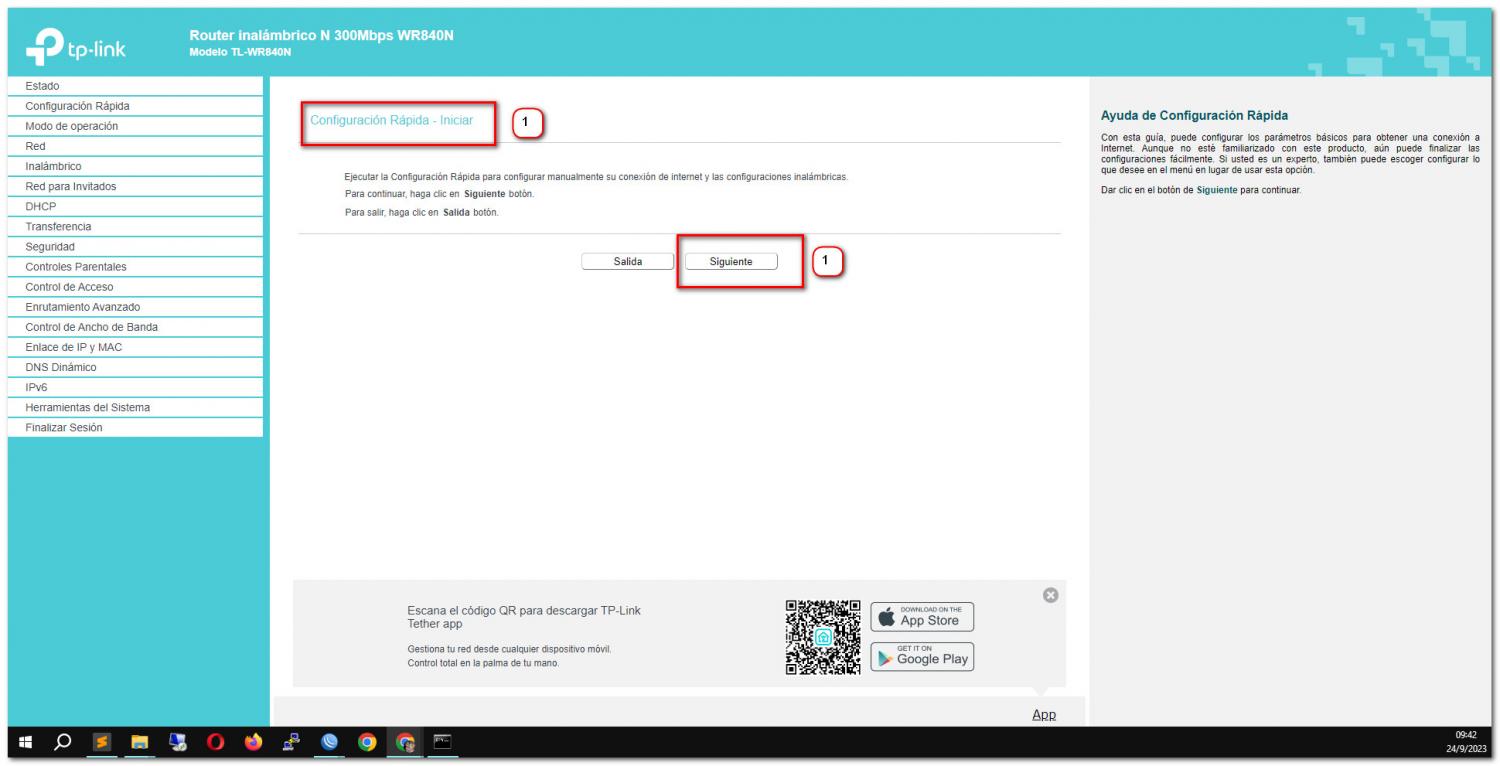Click the Salida button

[628, 261]
